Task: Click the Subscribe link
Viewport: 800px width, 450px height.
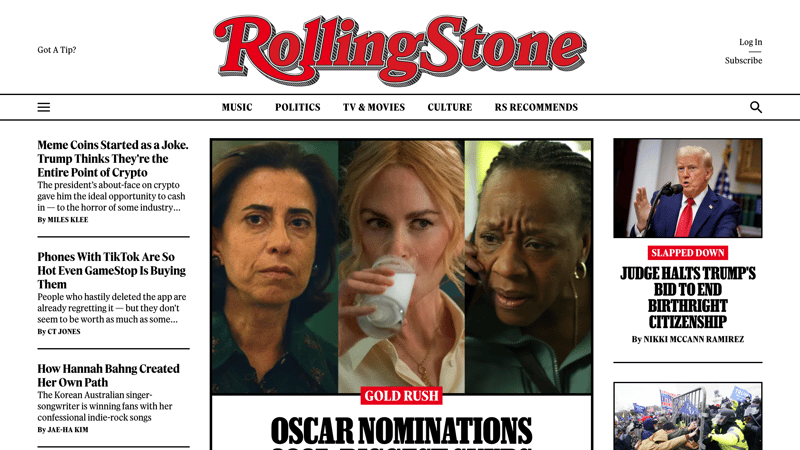Action: pos(743,60)
